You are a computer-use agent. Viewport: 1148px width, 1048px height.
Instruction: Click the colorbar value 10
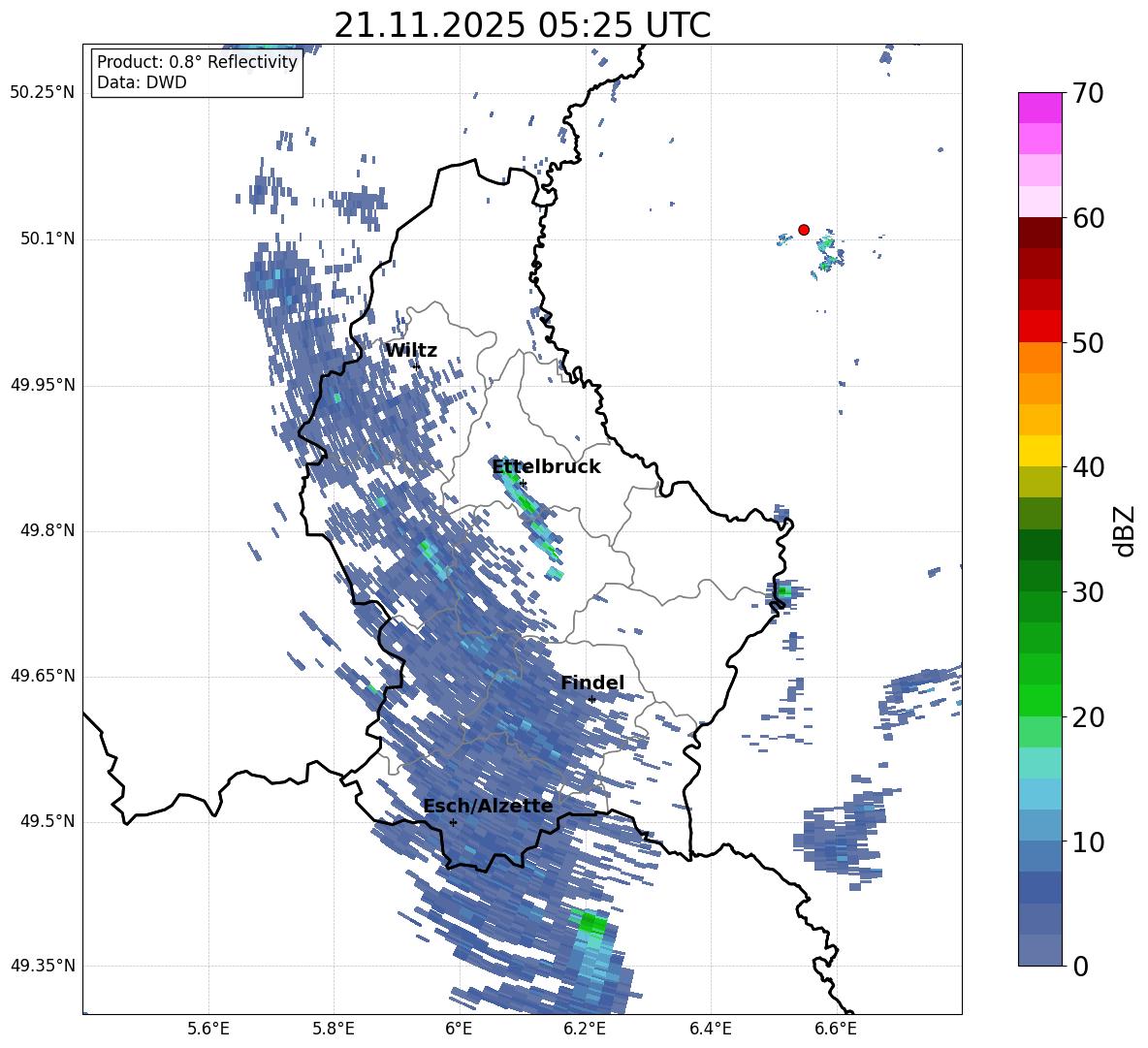pyautogui.click(x=1088, y=842)
